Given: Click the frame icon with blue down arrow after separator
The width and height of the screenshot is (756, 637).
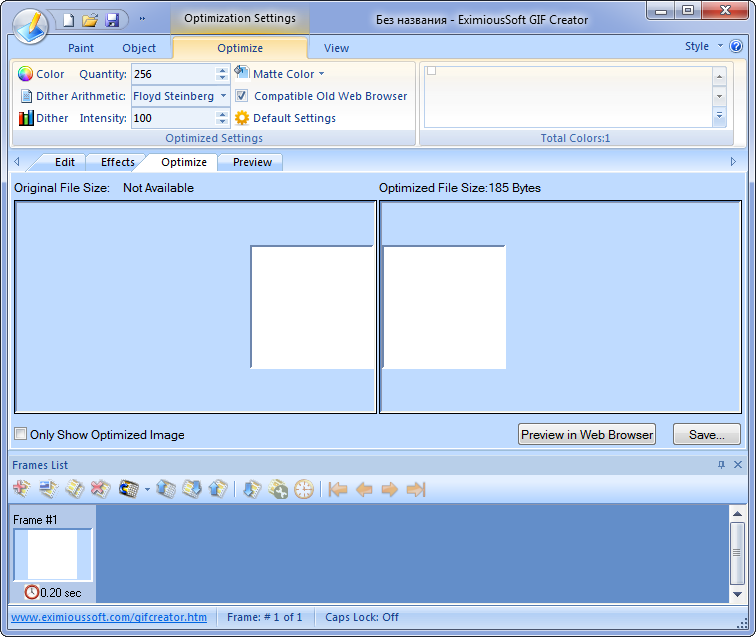Looking at the screenshot, I should click(252, 489).
